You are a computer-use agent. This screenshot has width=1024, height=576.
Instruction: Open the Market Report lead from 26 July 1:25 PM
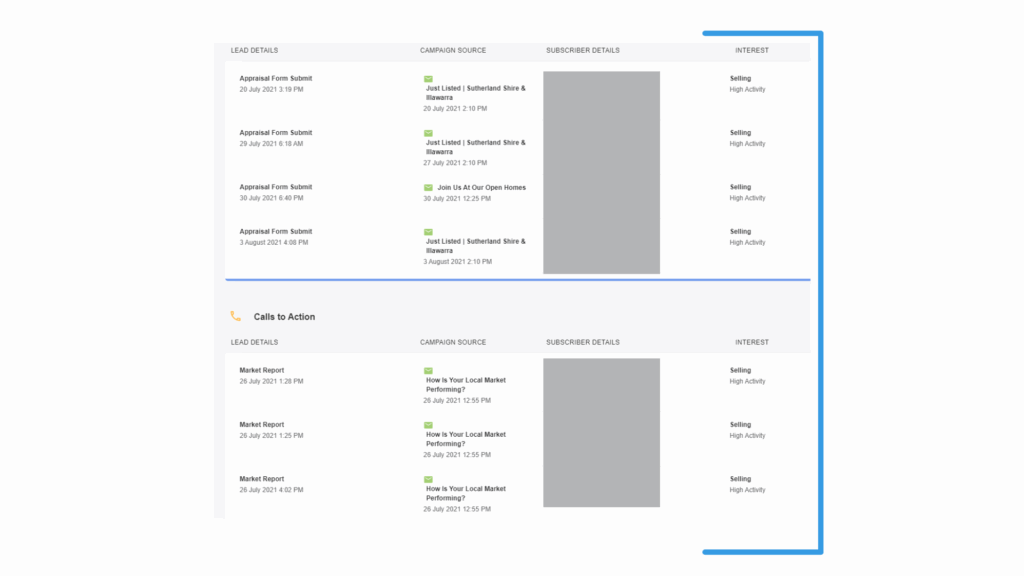(261, 424)
